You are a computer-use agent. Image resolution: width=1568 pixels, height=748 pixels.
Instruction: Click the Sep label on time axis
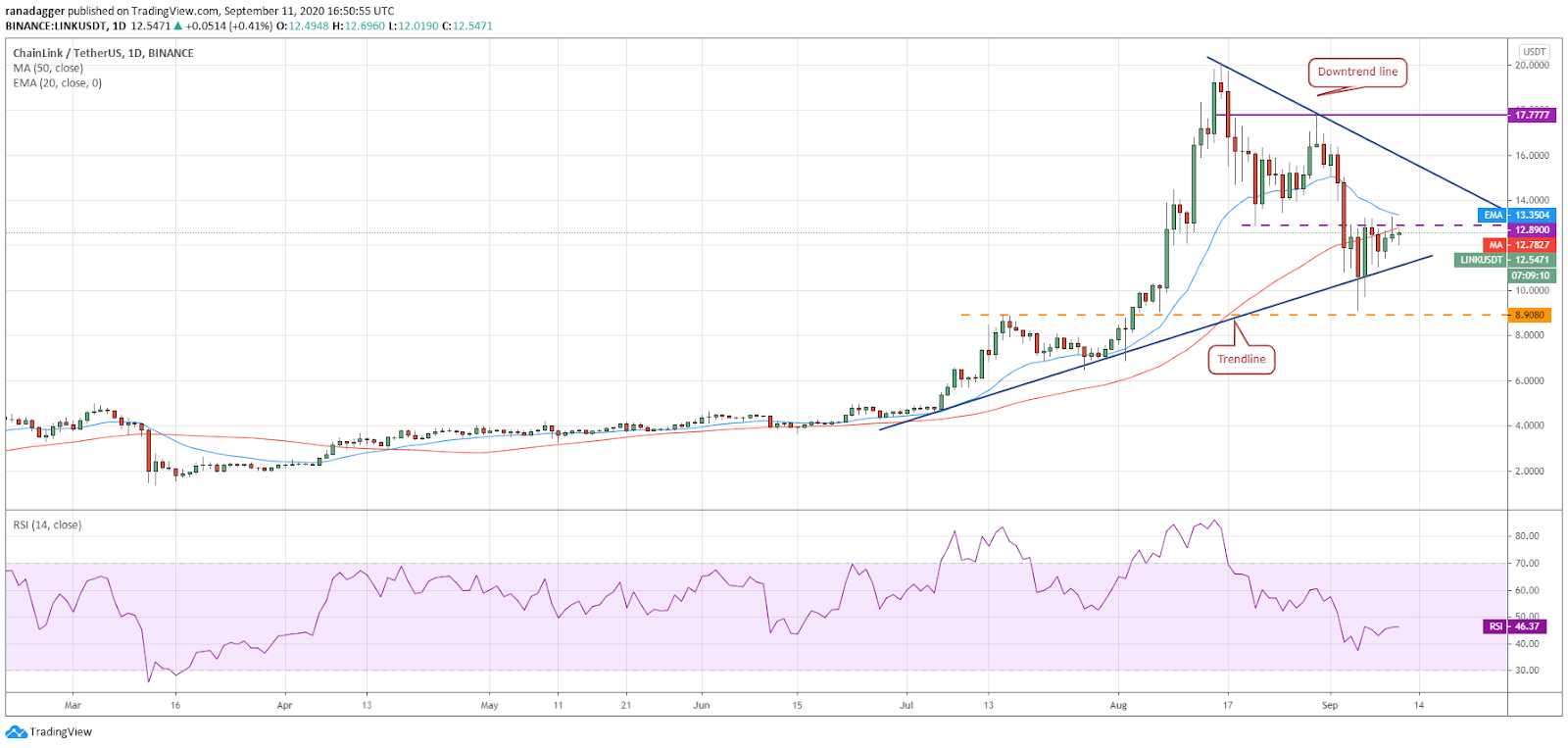coord(1330,705)
